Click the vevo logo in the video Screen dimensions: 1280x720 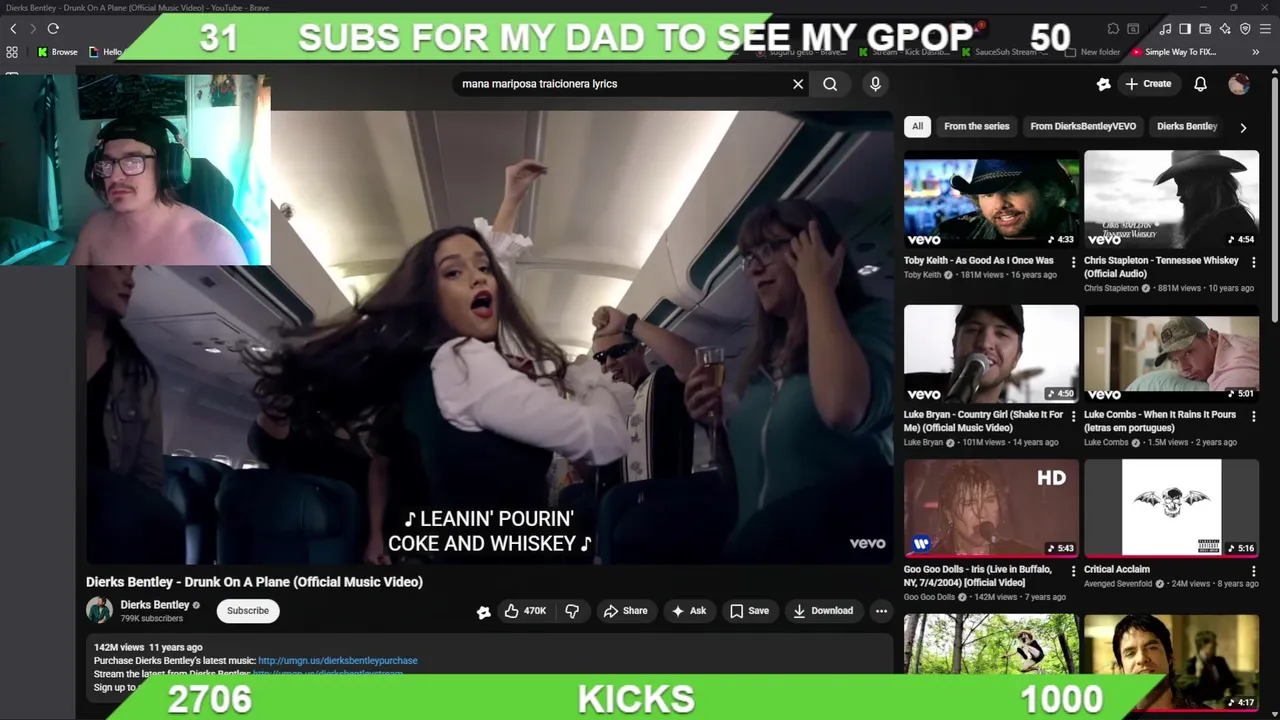click(867, 543)
